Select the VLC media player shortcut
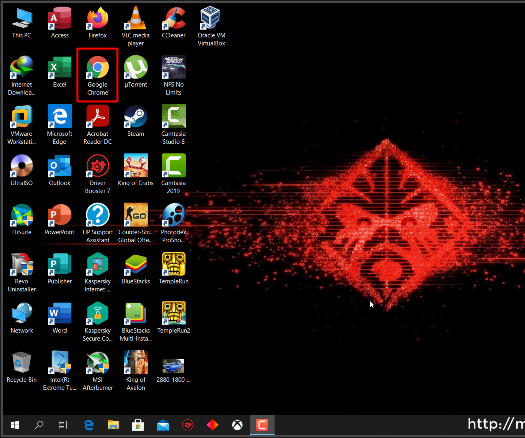The image size is (525, 438). [136, 27]
